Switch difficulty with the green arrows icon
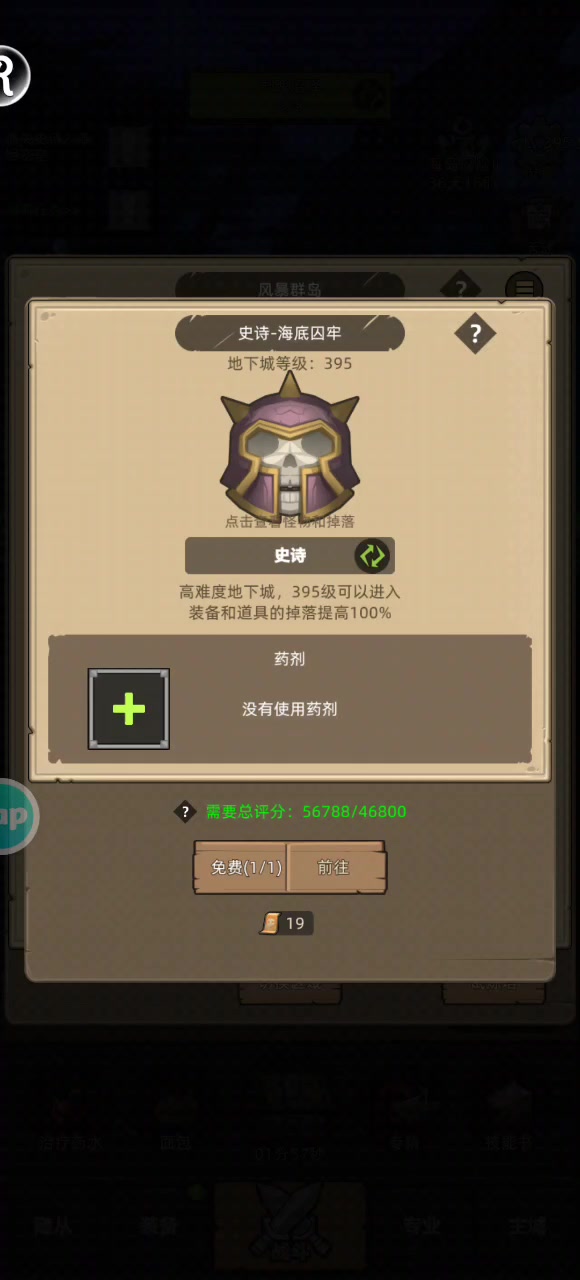Screen dimensions: 580x1280 372,555
